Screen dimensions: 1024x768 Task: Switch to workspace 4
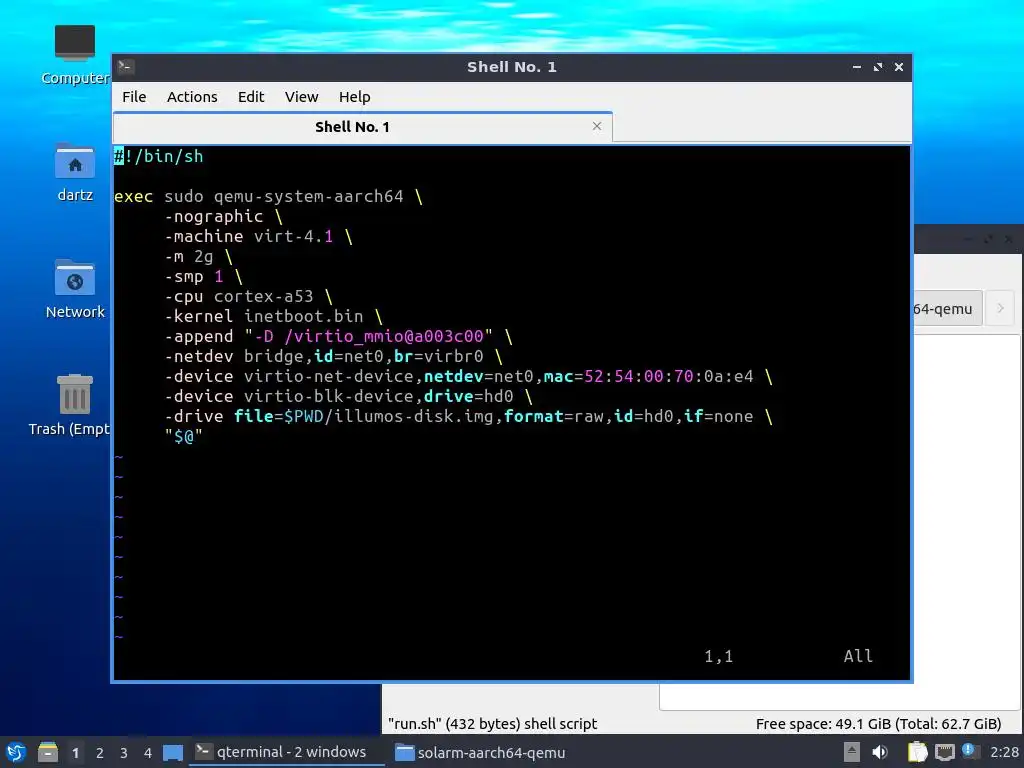pyautogui.click(x=148, y=753)
